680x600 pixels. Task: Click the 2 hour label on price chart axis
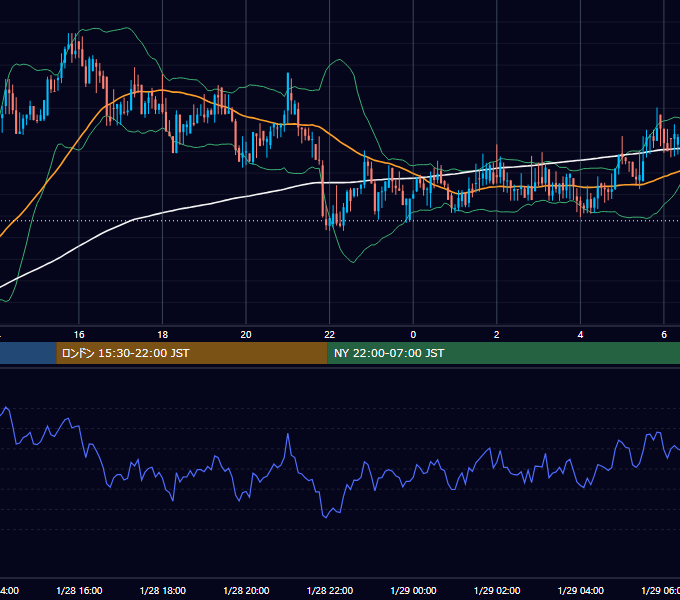click(x=497, y=334)
